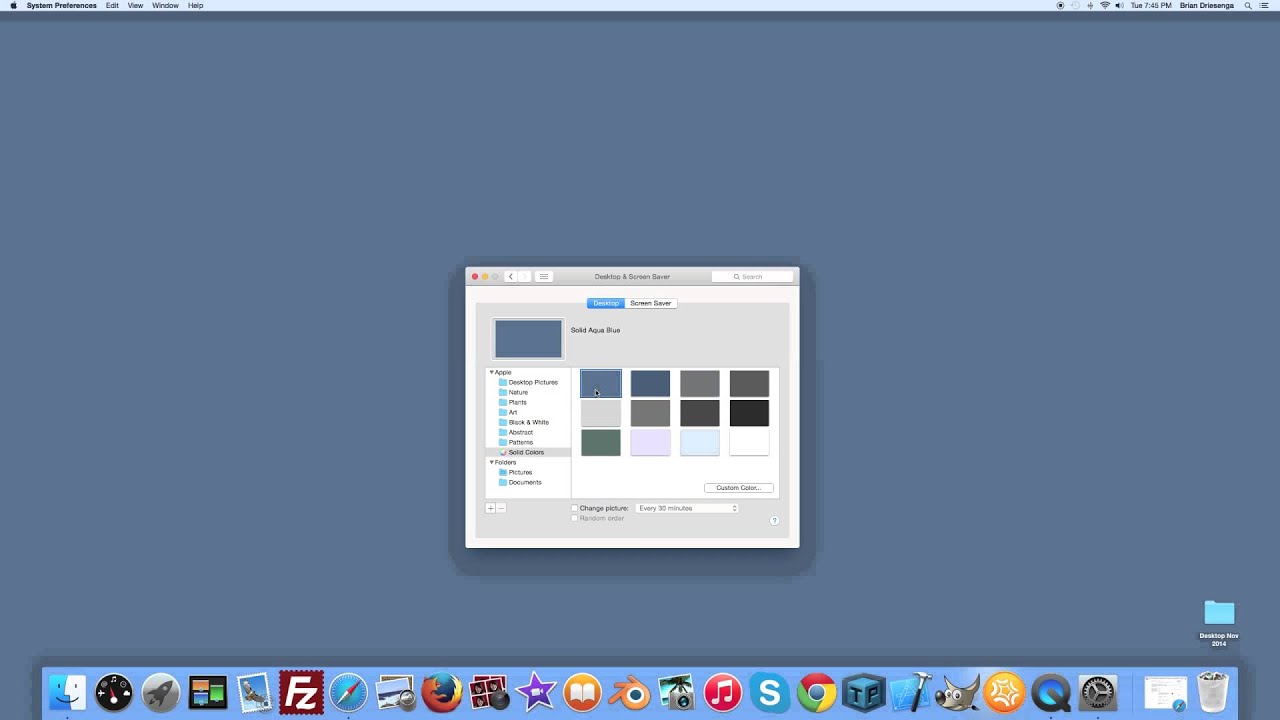Collapse the Folders section

click(x=491, y=462)
